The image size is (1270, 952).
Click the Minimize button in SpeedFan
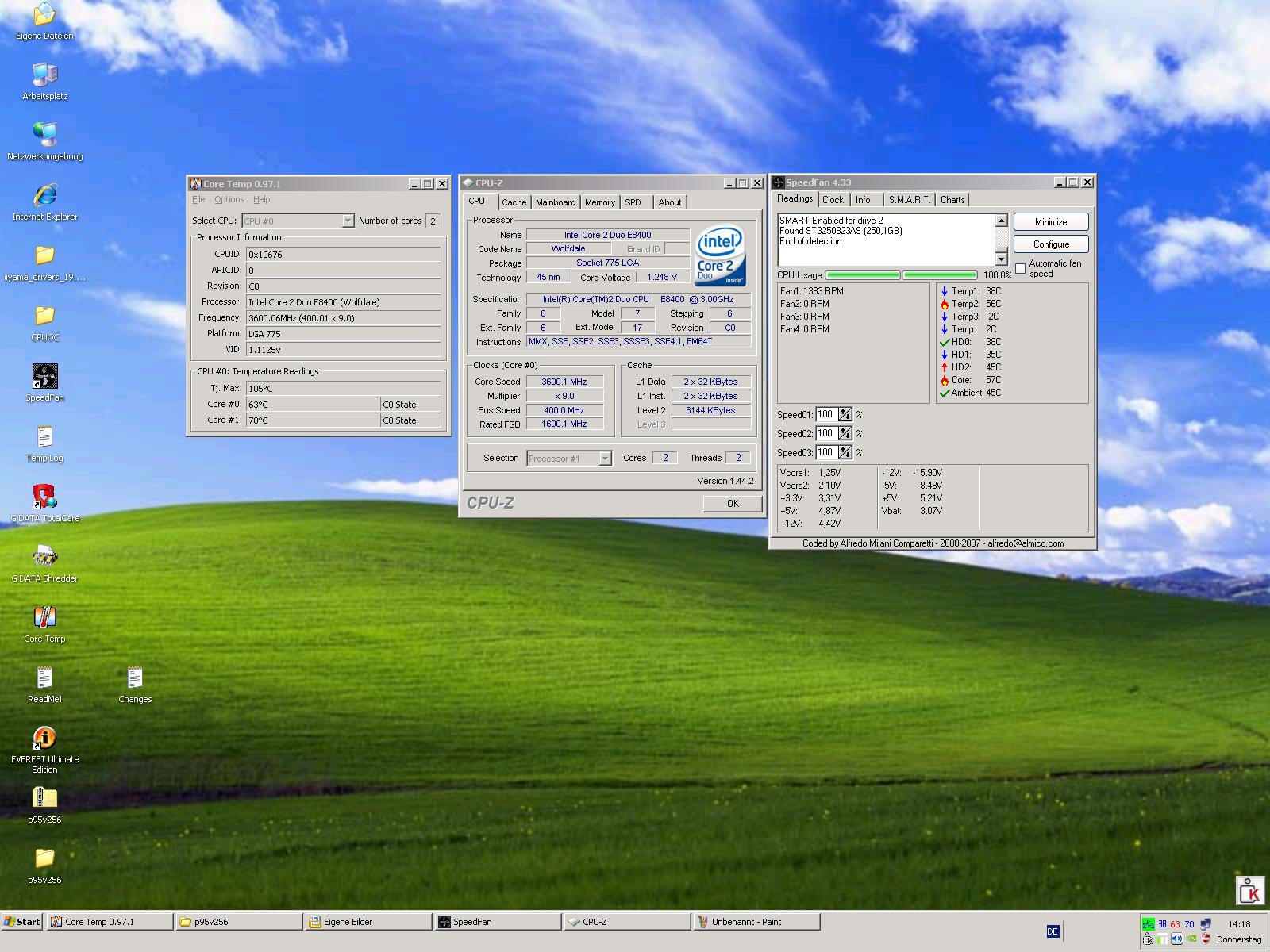point(1051,222)
